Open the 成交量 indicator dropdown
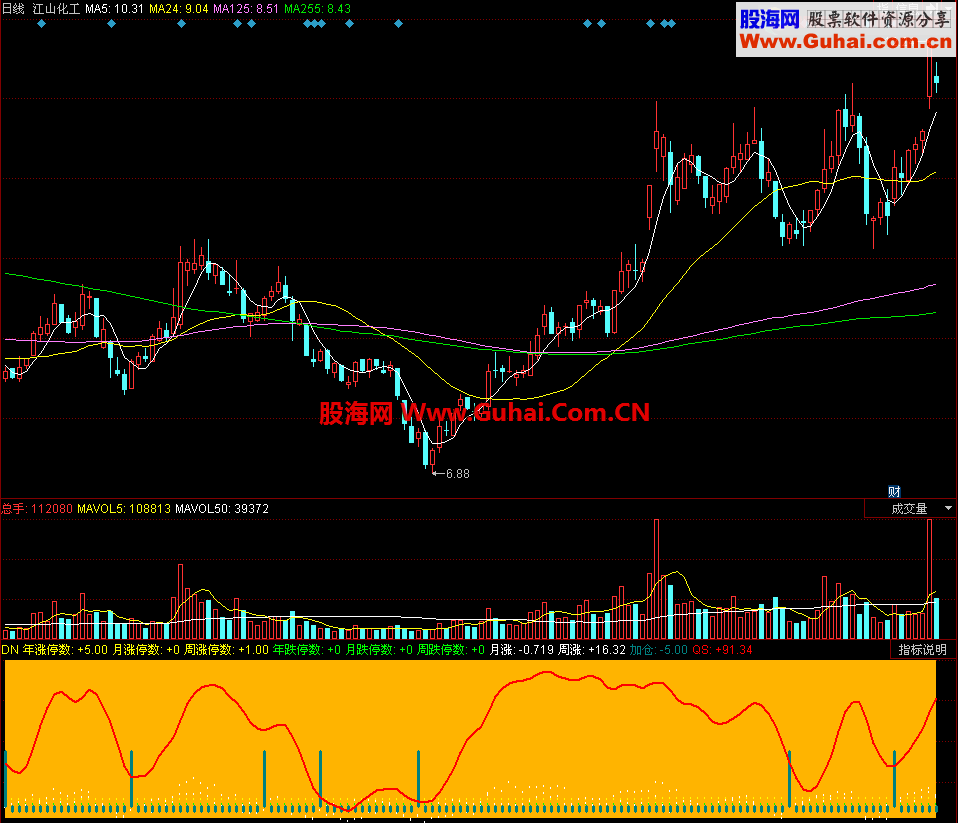Image resolution: width=958 pixels, height=823 pixels. tap(947, 508)
